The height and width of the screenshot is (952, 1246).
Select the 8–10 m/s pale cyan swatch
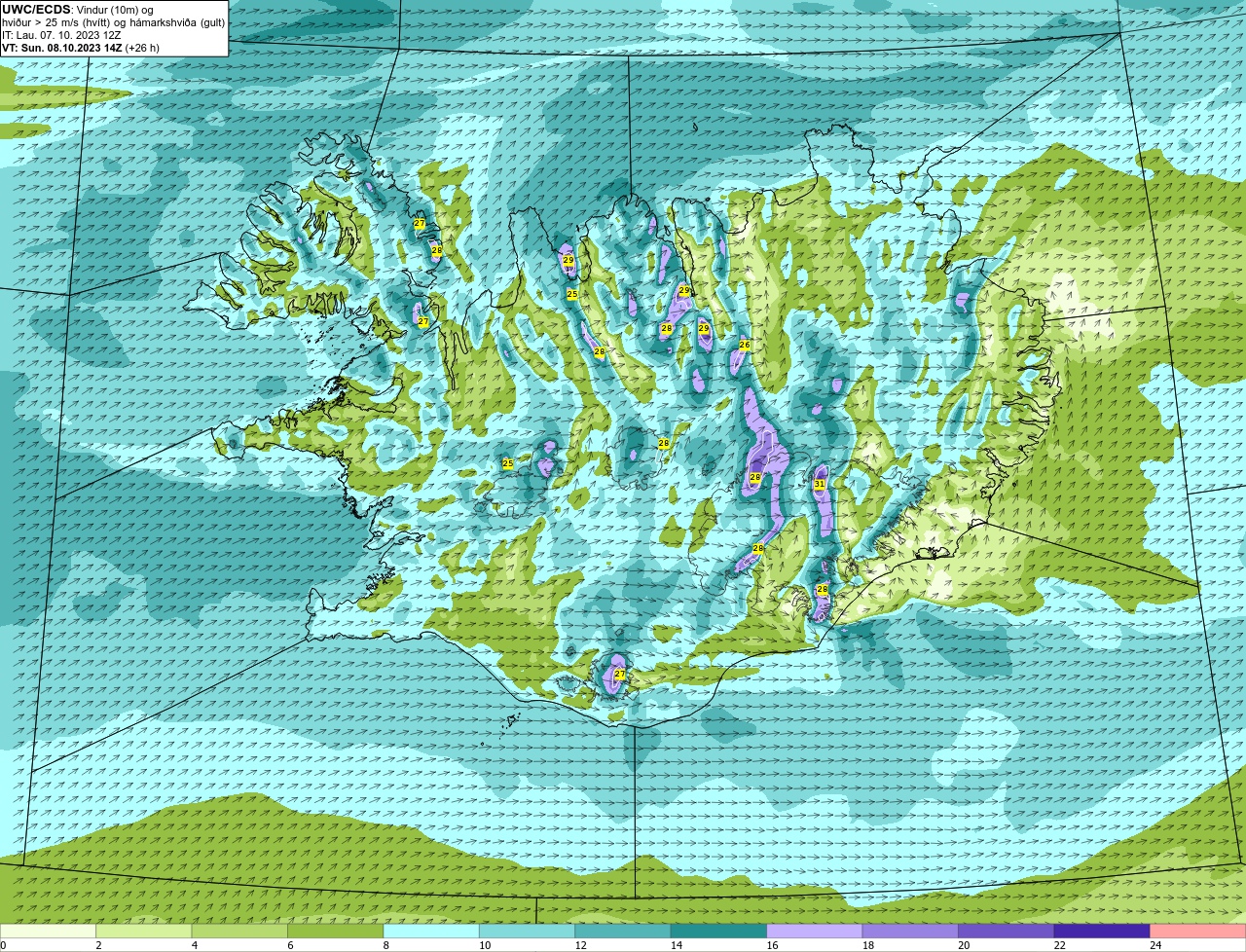point(432,931)
